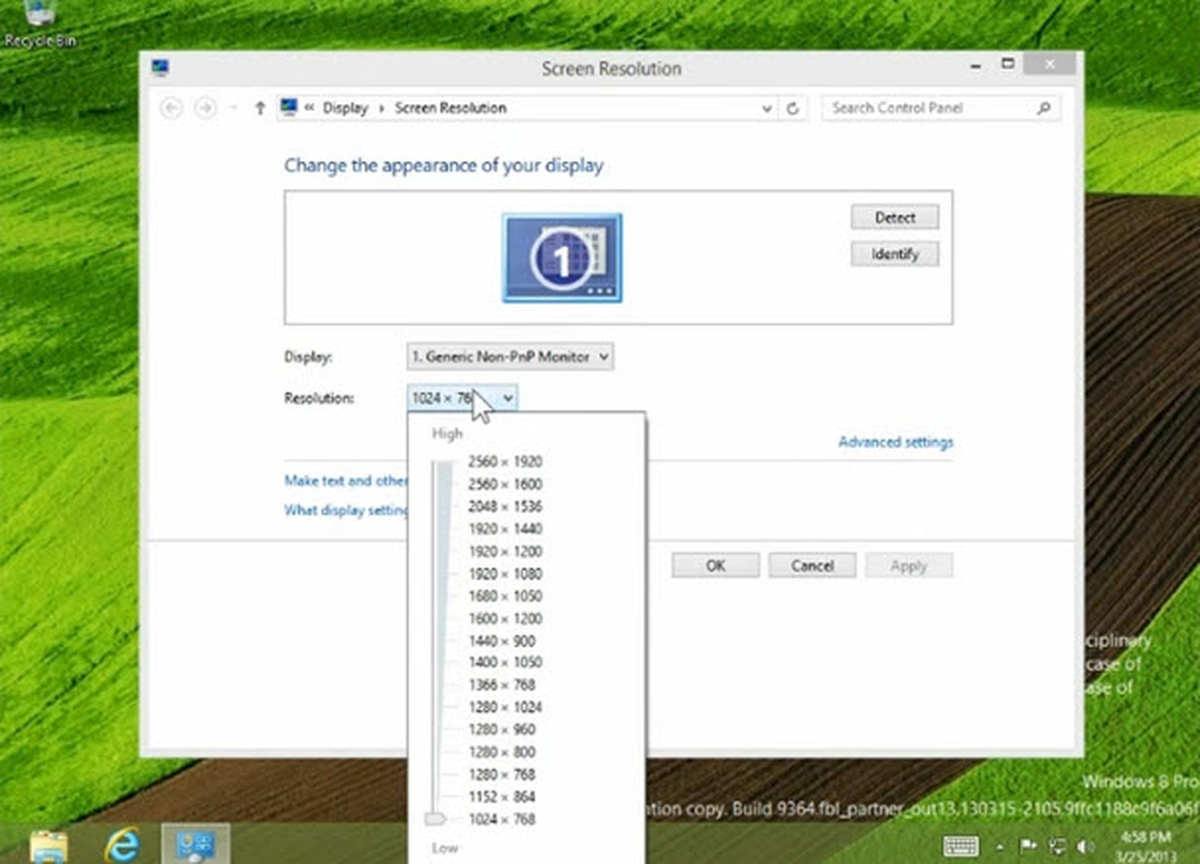Click the resolution slider thumb
Image resolution: width=1200 pixels, height=864 pixels.
436,820
